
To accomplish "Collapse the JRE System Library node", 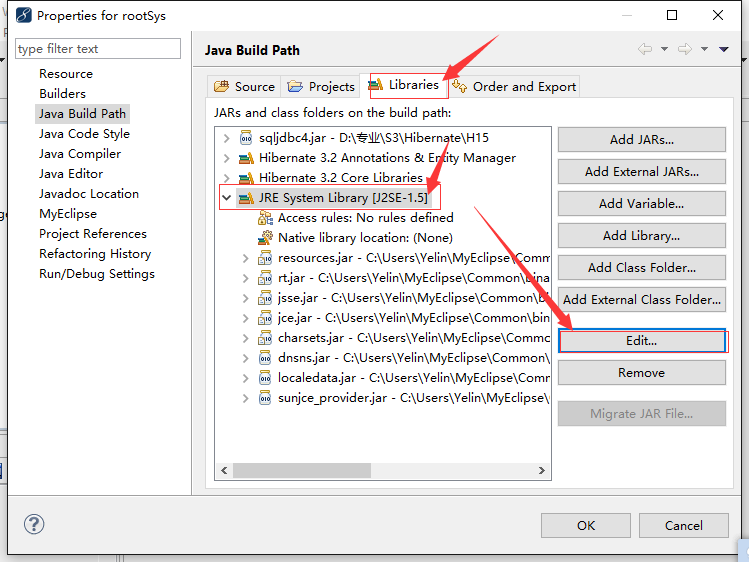I will [227, 198].
